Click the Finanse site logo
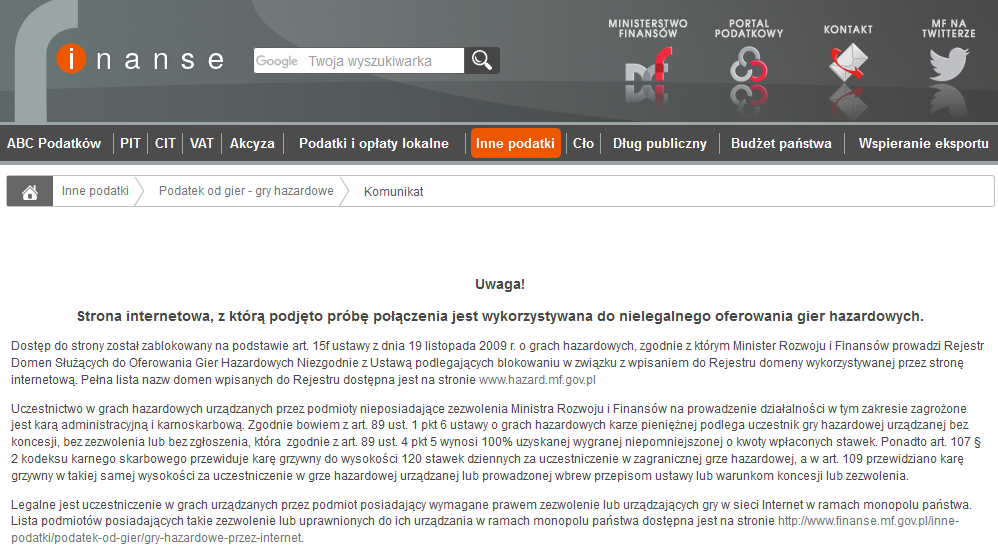The image size is (998, 555). click(x=140, y=60)
